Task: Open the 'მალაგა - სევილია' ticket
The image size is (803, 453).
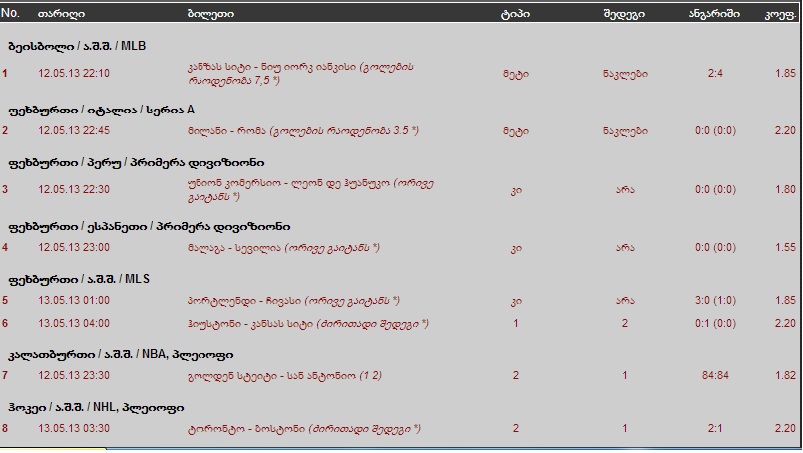Action: click(x=284, y=248)
